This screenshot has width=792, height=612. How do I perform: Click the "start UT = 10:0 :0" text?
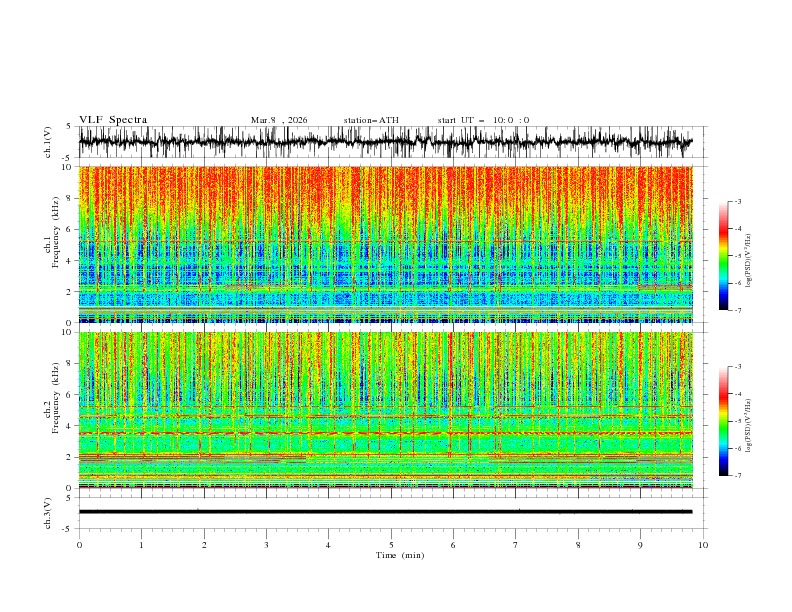(483, 120)
